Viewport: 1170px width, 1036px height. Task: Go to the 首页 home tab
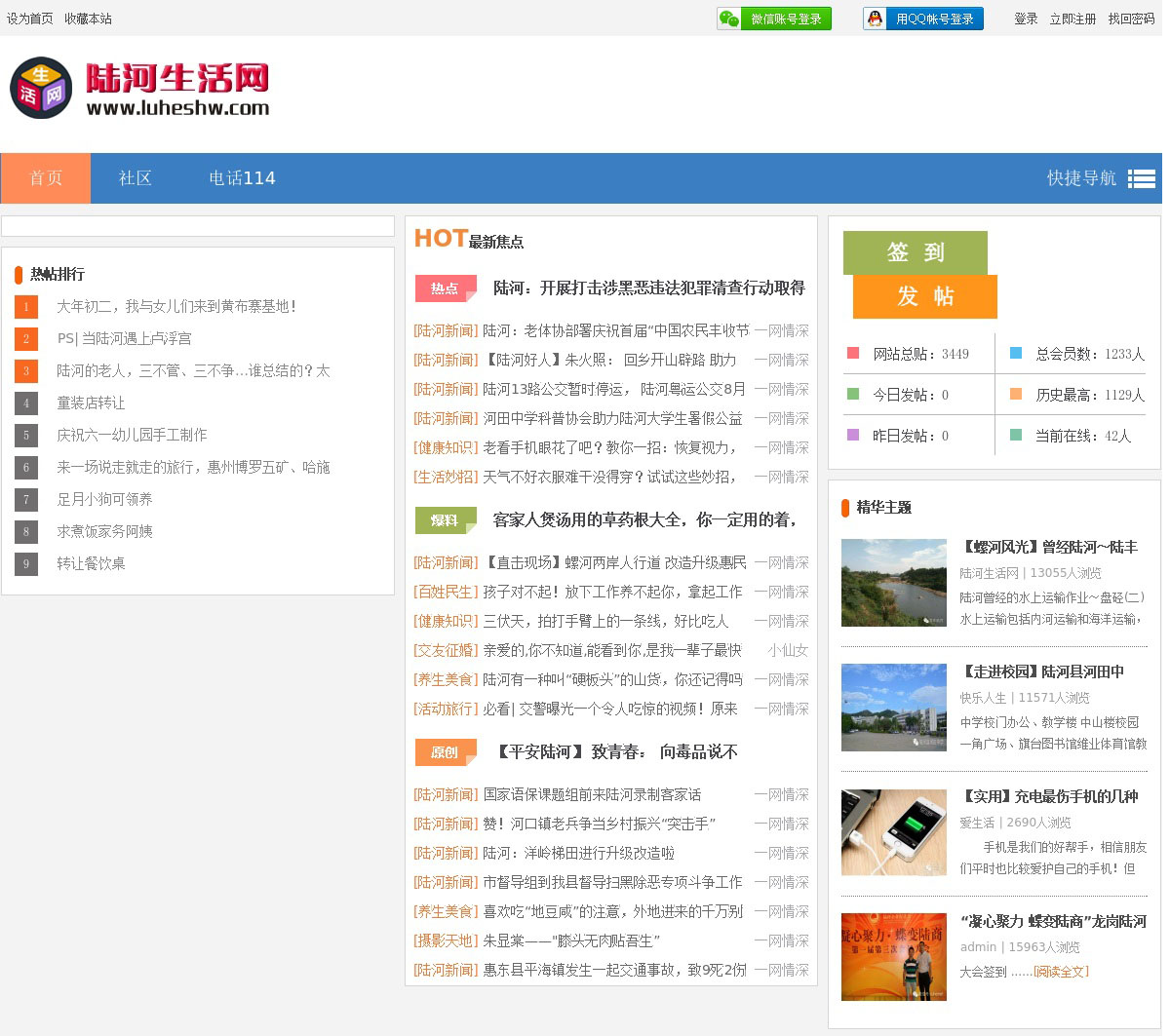(x=46, y=178)
